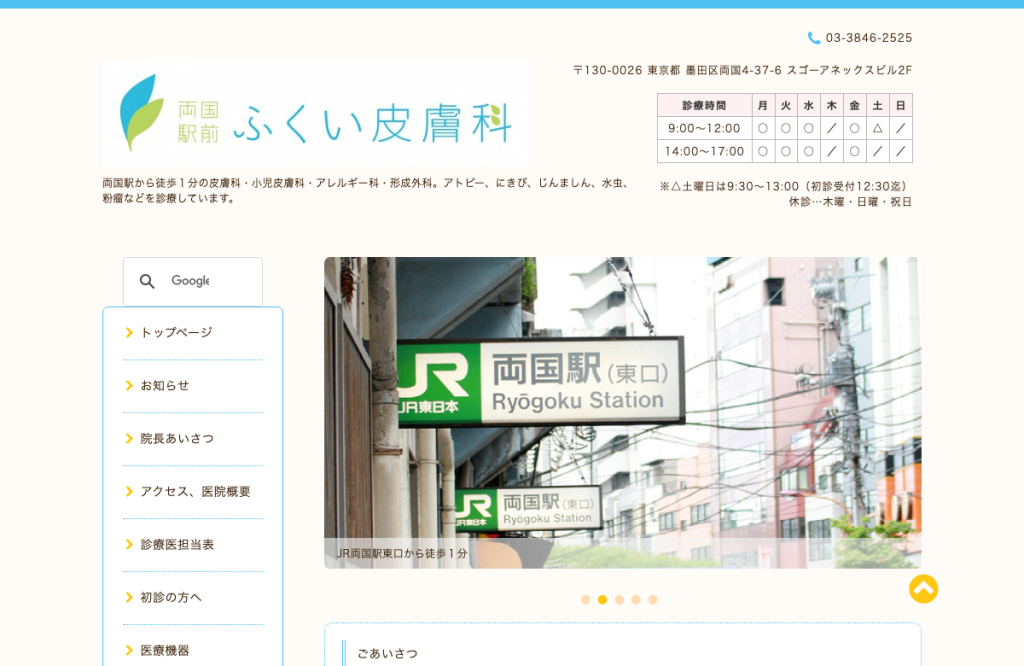The image size is (1024, 666).
Task: Click the arrow icon beside トップページ
Action: tap(129, 332)
